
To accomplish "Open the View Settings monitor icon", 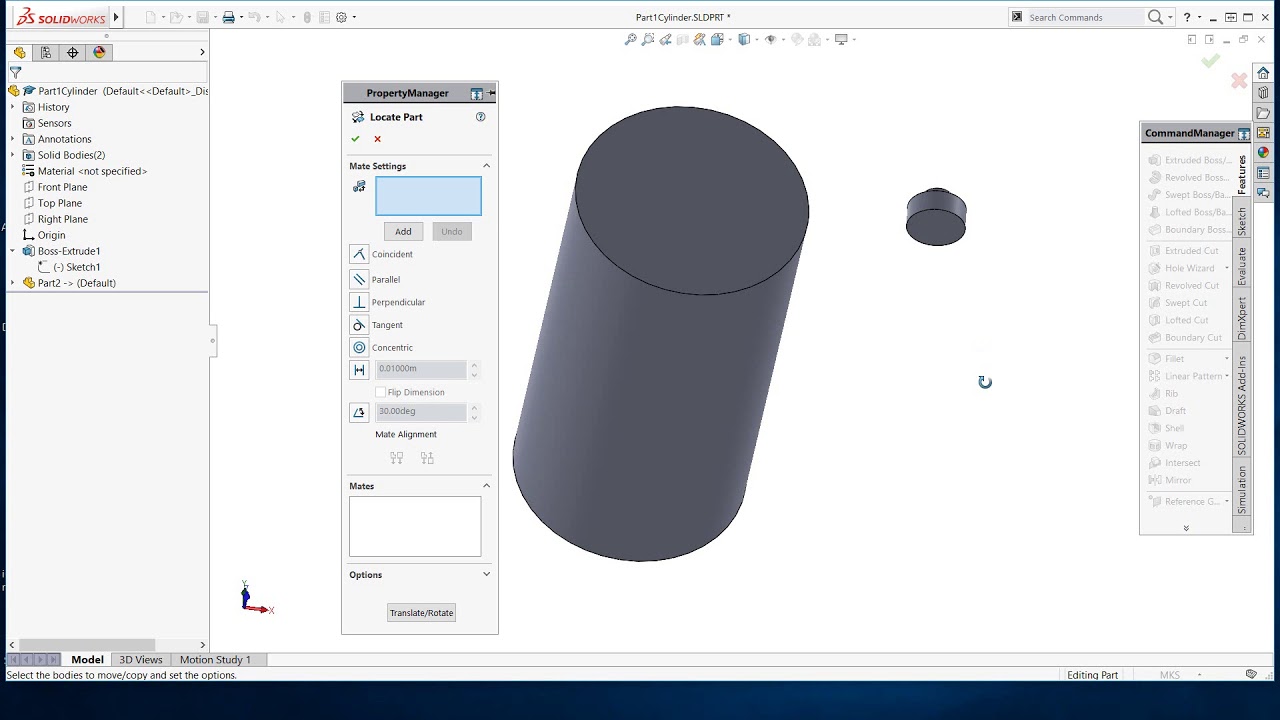I will [841, 40].
